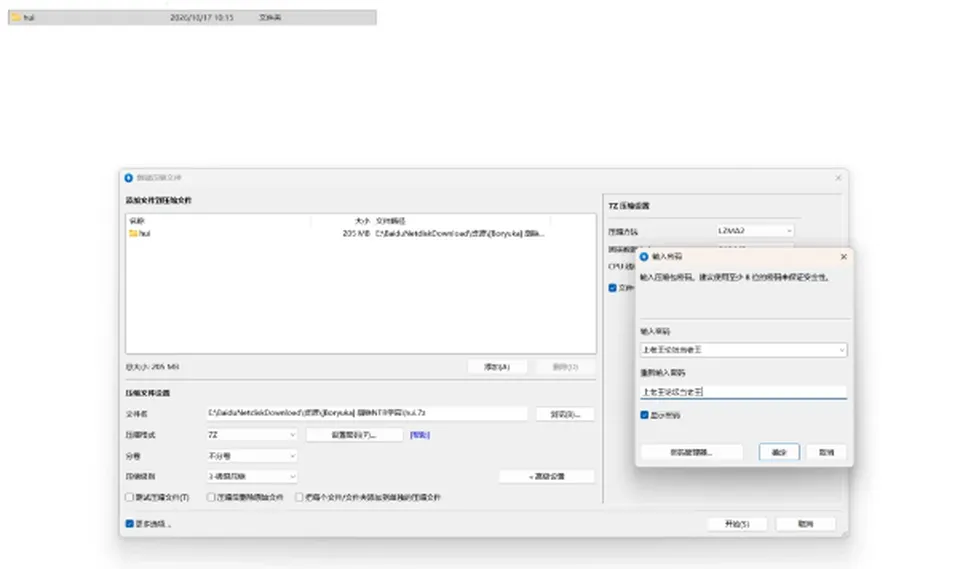This screenshot has width=960, height=569.
Task: Click Cancel in the new archive window
Action: [806, 524]
